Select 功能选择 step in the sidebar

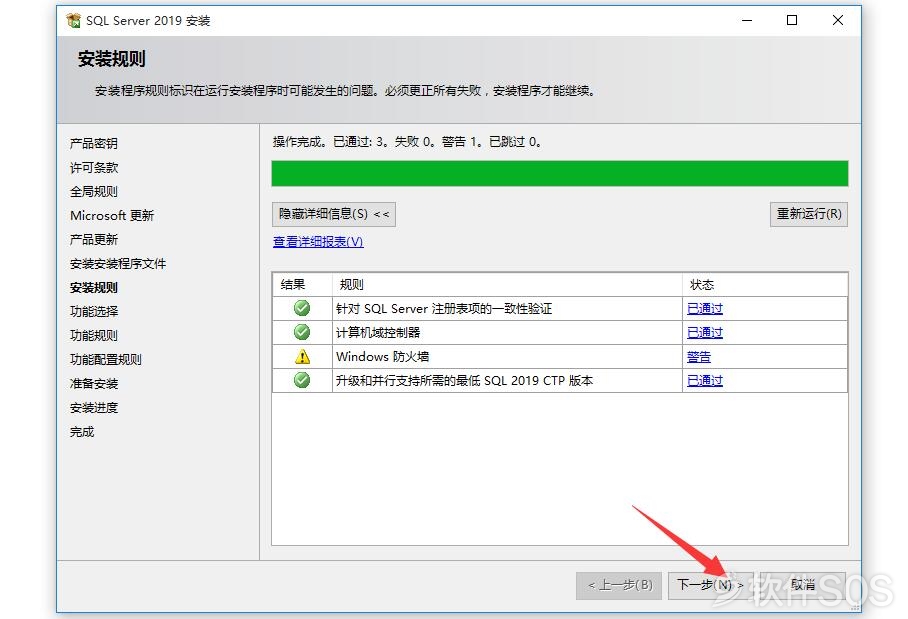click(x=94, y=312)
